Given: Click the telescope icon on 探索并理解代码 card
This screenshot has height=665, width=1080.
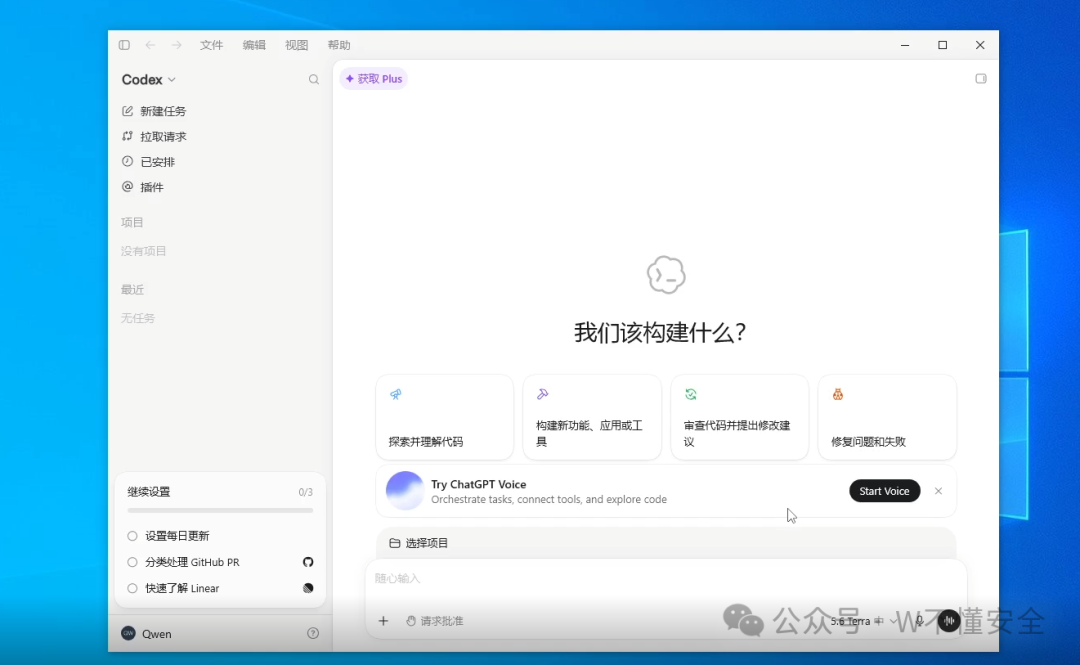Looking at the screenshot, I should coord(395,394).
